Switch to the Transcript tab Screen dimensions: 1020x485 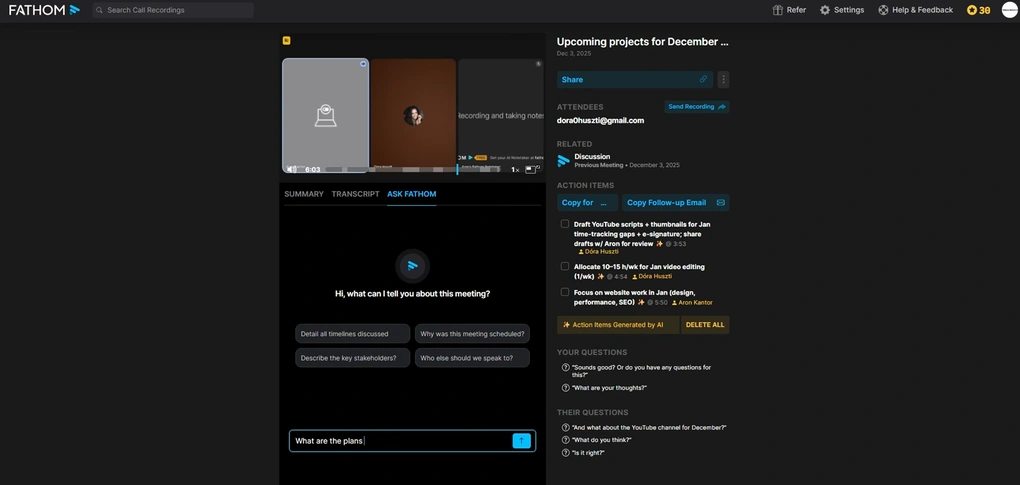click(x=355, y=194)
